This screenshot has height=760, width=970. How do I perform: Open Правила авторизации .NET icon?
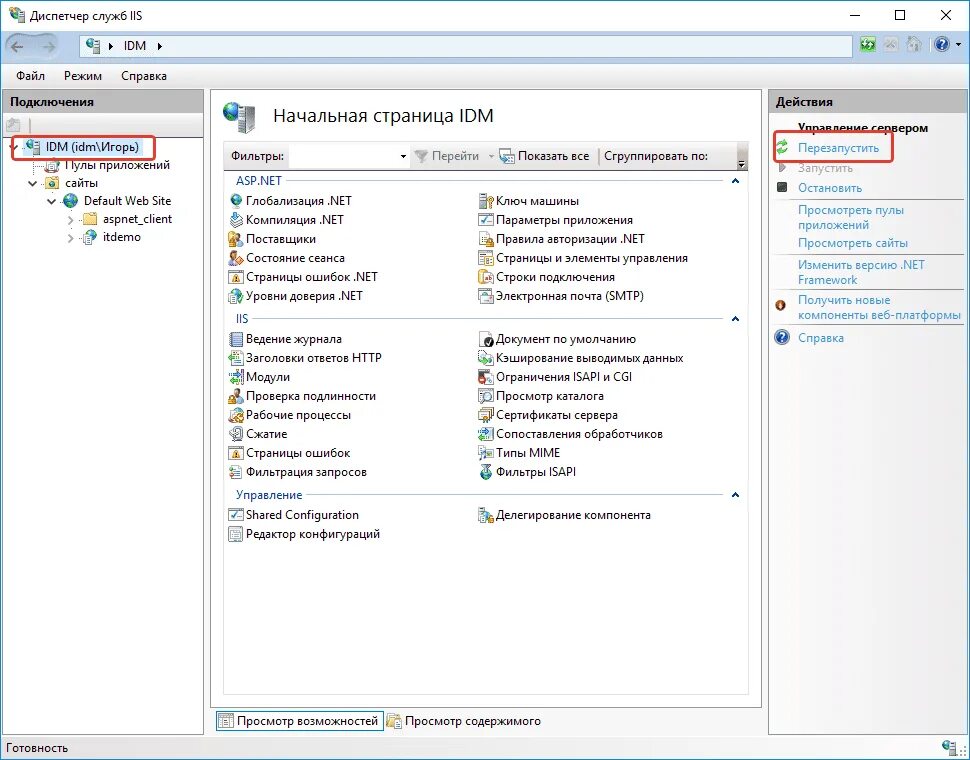tap(486, 239)
